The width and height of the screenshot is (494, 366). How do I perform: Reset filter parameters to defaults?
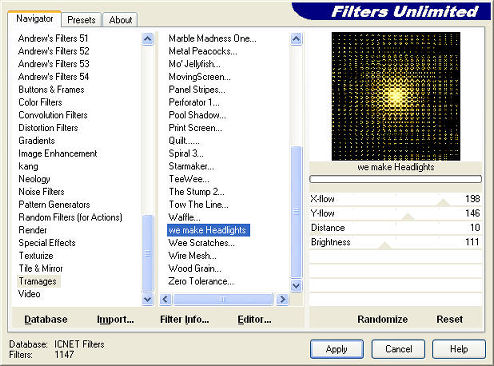point(449,319)
